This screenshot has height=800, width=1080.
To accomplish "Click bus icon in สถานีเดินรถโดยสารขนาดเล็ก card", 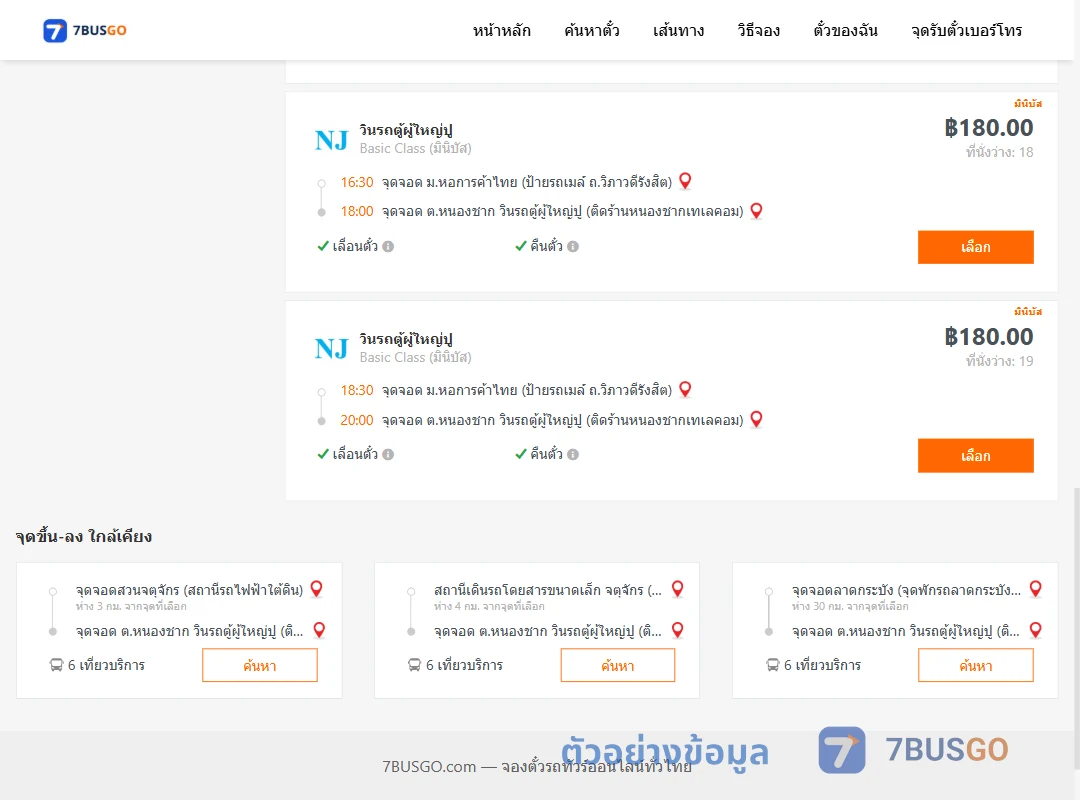I will tap(414, 665).
